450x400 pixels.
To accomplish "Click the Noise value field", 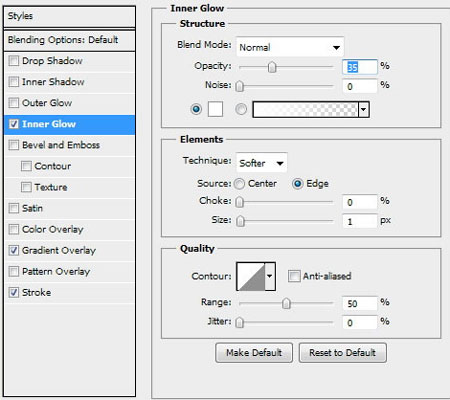I will click(x=360, y=86).
